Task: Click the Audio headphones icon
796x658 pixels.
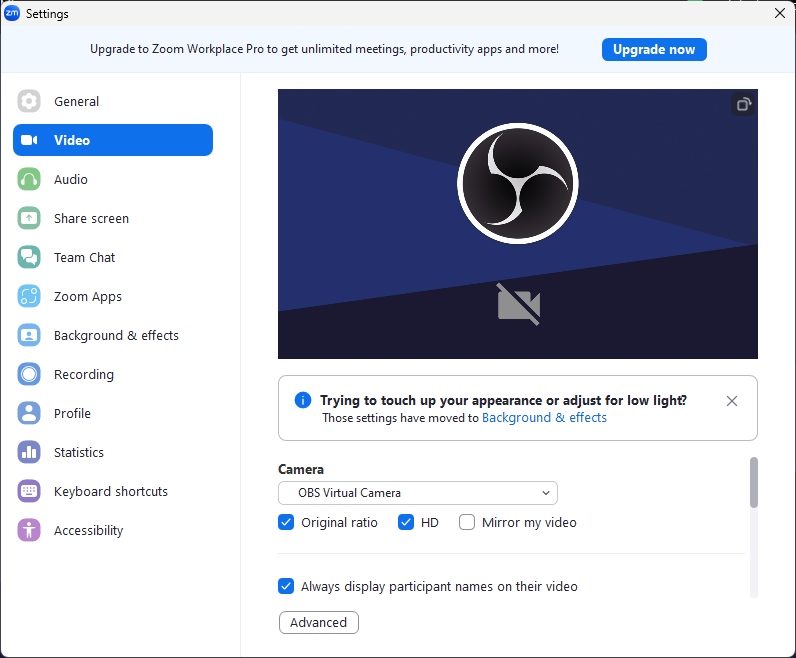Action: point(29,179)
